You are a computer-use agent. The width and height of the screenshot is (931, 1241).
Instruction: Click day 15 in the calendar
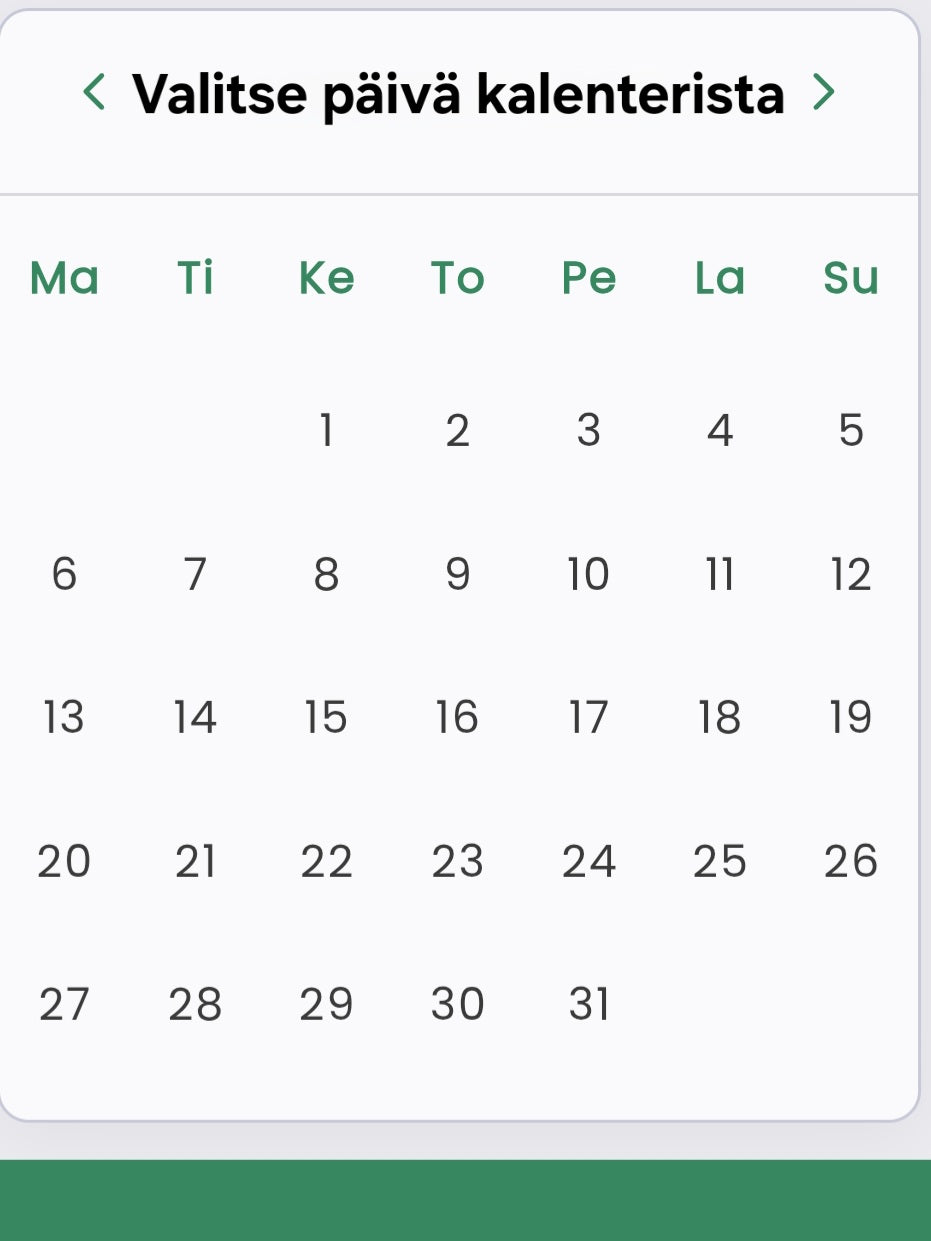(326, 718)
